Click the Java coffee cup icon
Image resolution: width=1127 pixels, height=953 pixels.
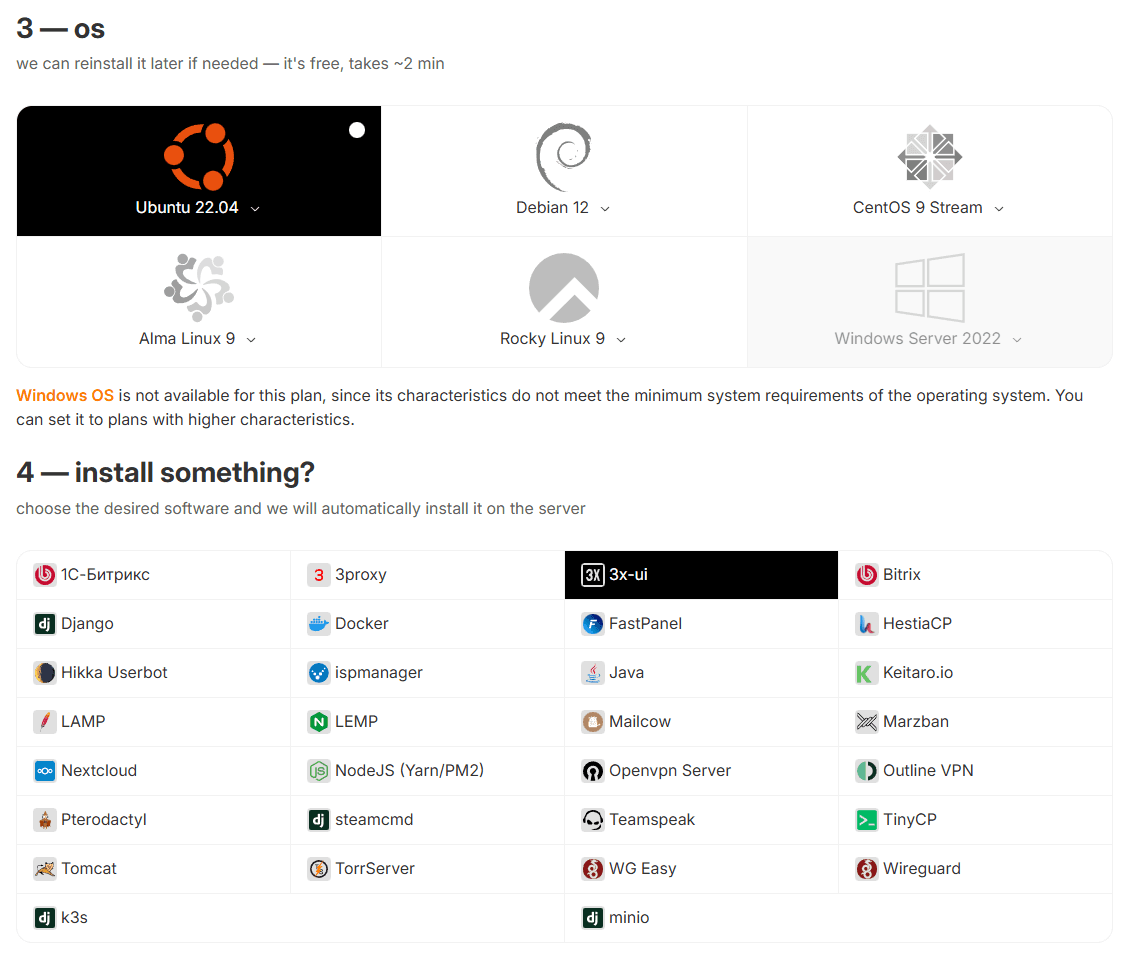tap(592, 673)
